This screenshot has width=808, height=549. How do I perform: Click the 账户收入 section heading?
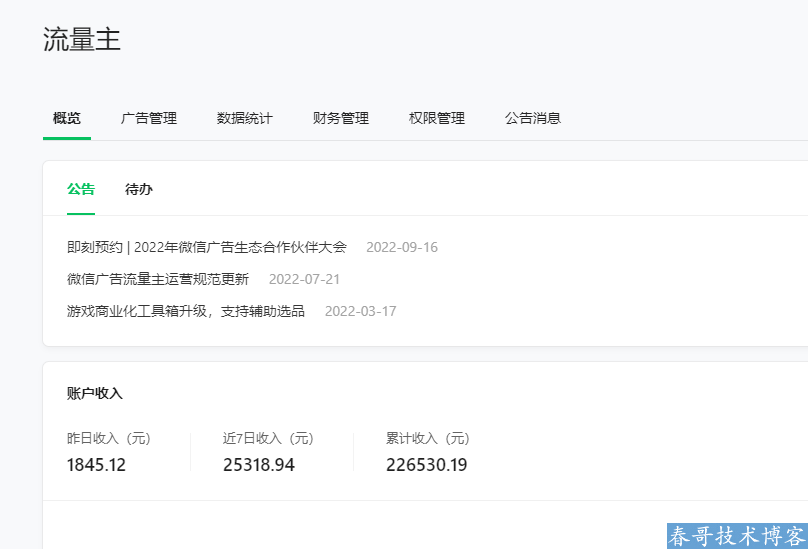(95, 393)
